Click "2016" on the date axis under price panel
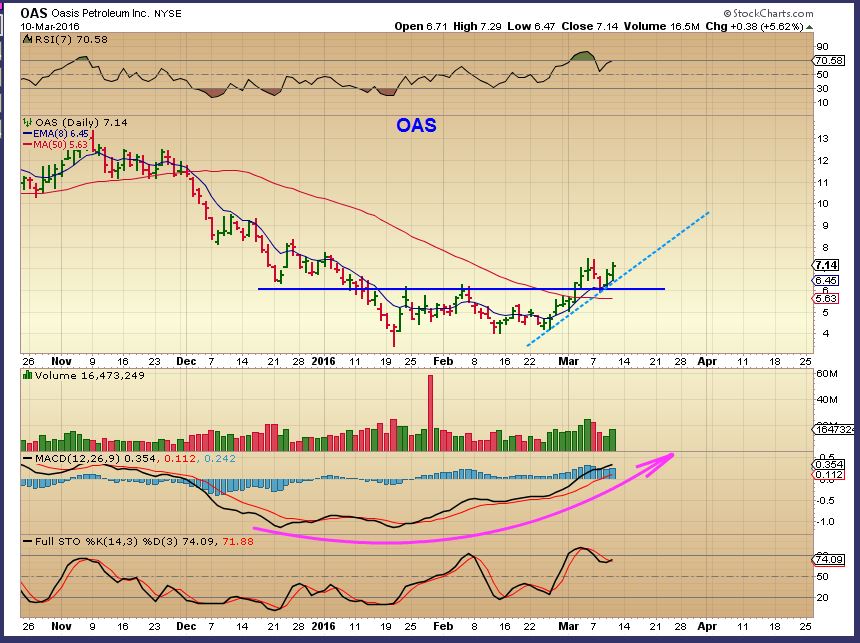This screenshot has width=860, height=643. pyautogui.click(x=323, y=362)
